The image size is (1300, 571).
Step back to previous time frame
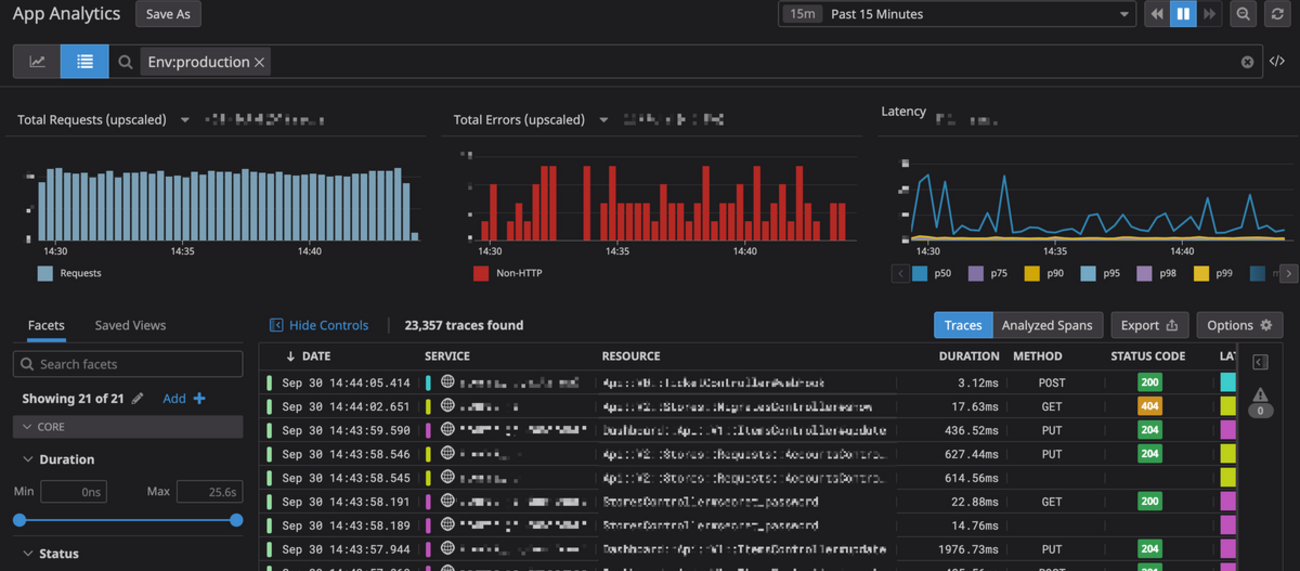pos(1157,14)
